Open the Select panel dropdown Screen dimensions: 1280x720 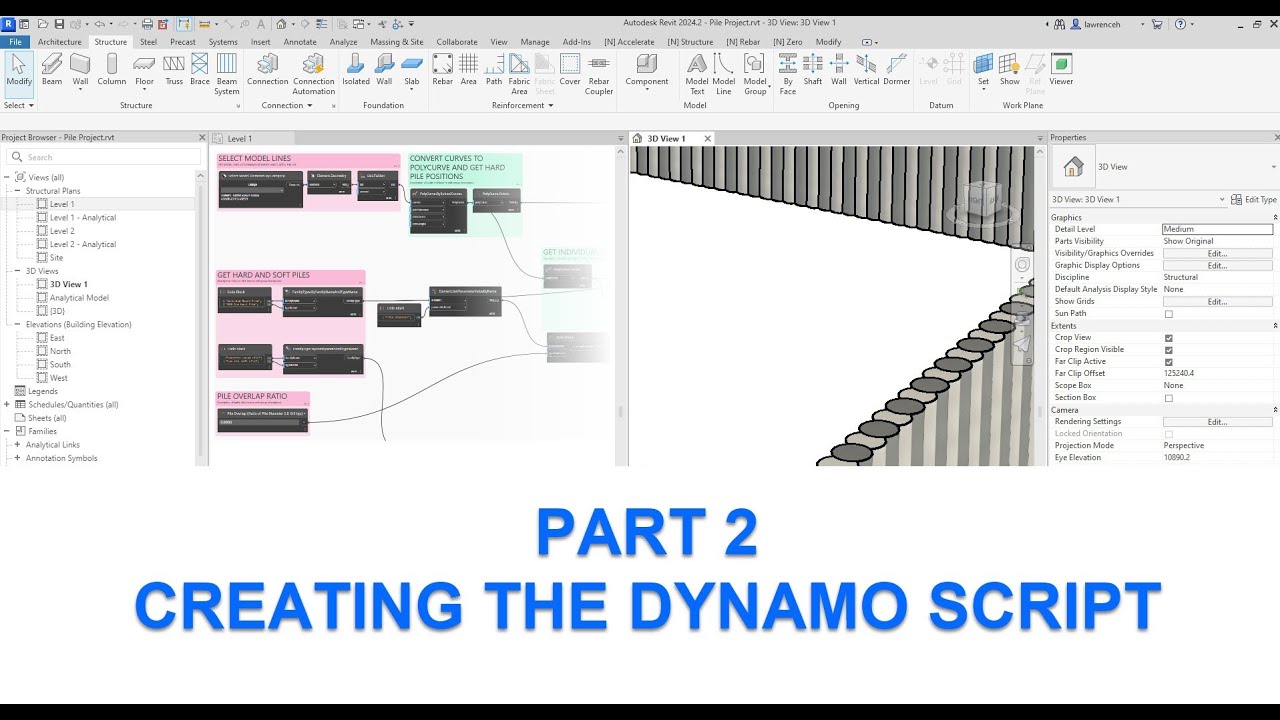19,105
